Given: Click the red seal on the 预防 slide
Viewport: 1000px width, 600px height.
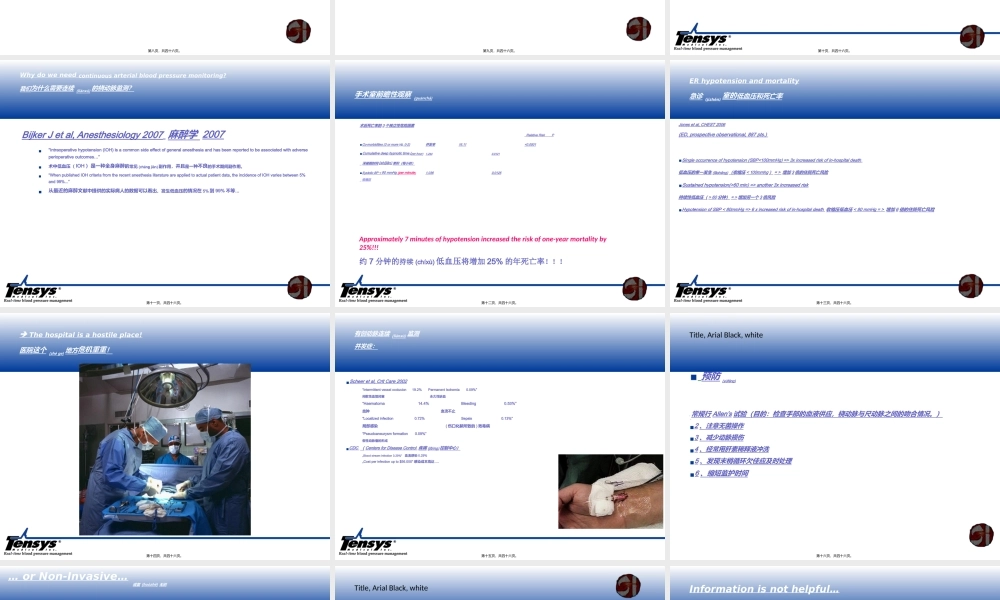Looking at the screenshot, I should point(981,535).
